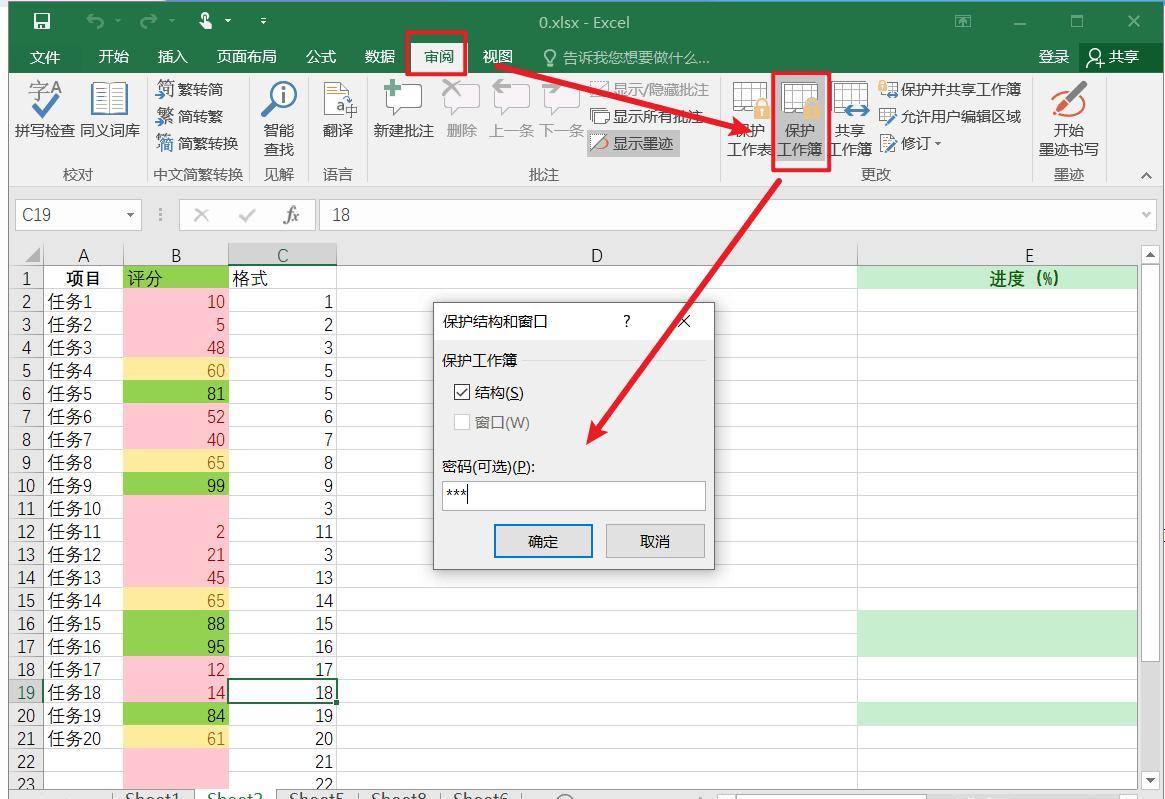This screenshot has width=1165, height=799.
Task: Open Smart Lookup (智能查找)
Action: point(279,119)
